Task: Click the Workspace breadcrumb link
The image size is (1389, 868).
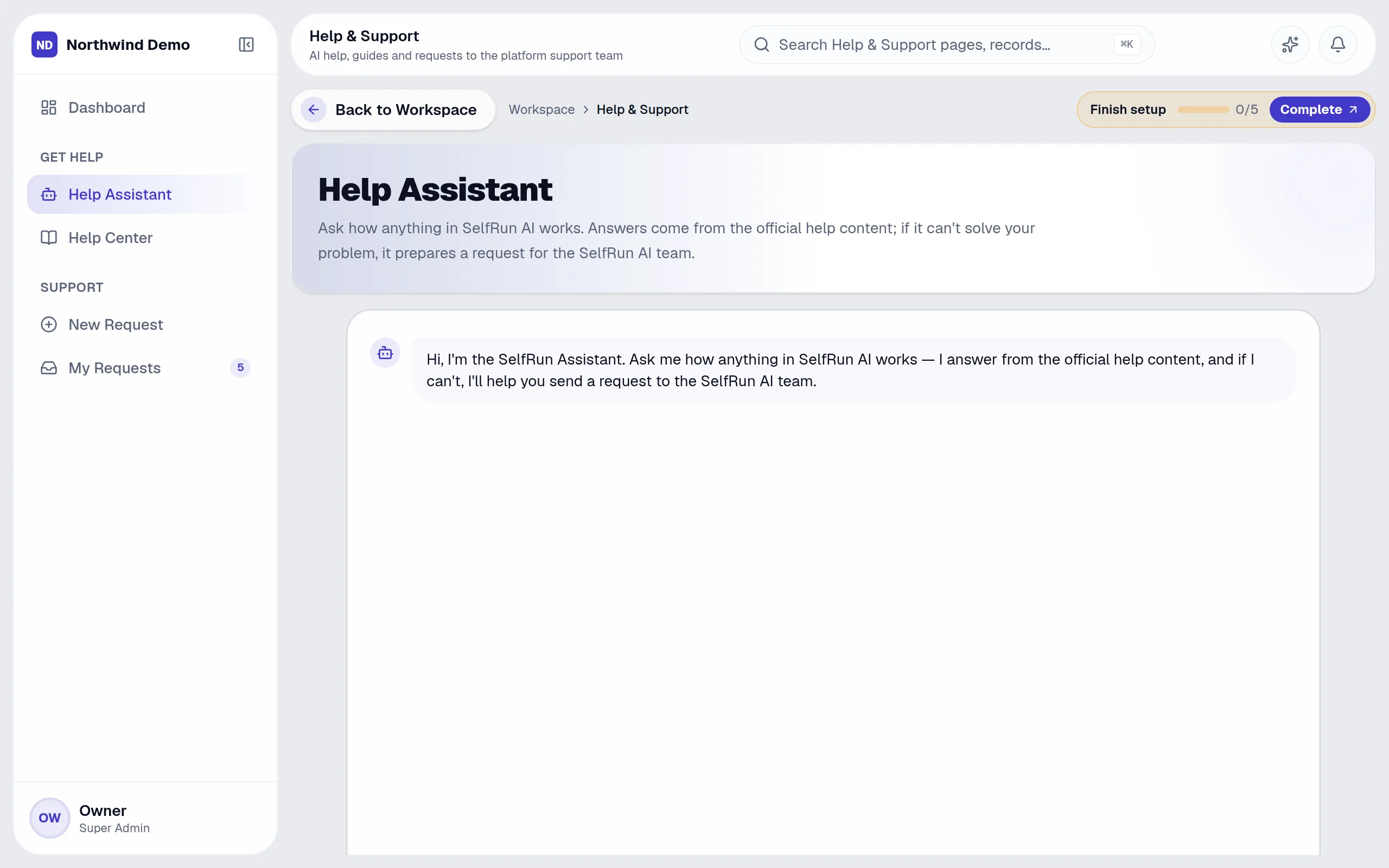Action: click(541, 110)
